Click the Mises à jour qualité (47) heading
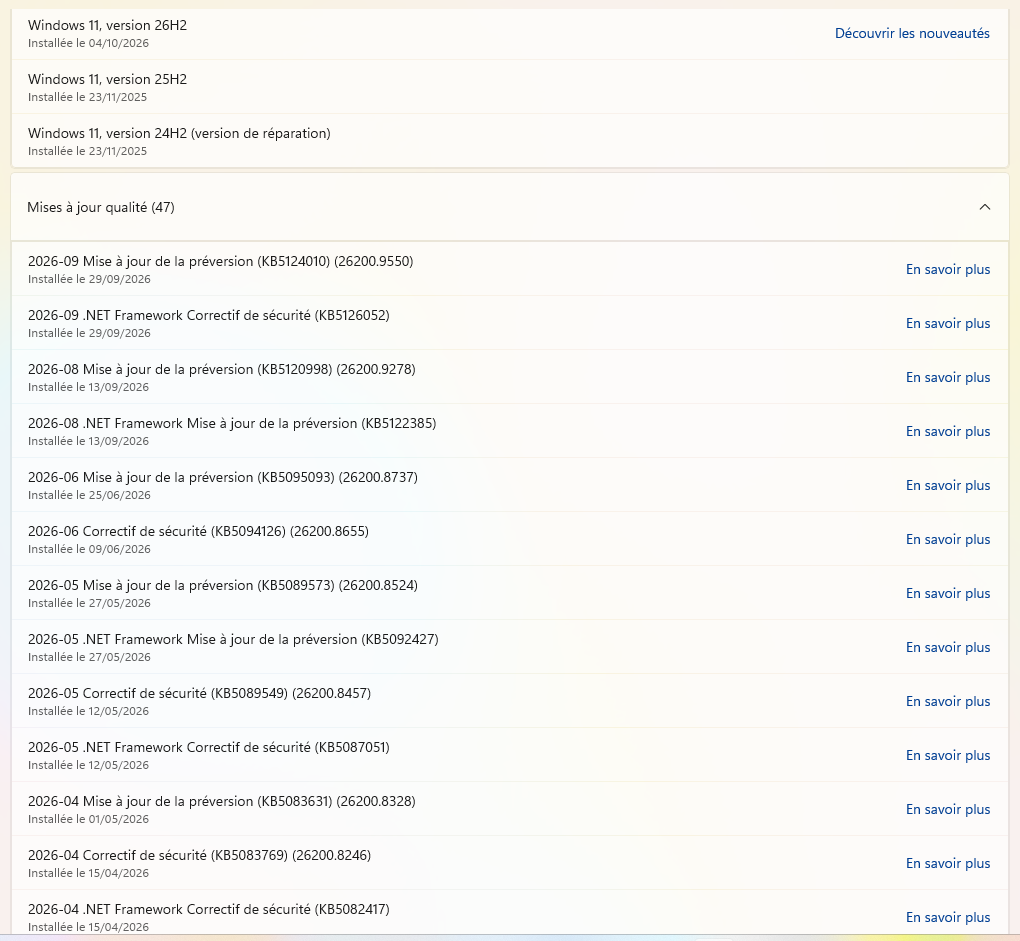Viewport: 1020px width, 941px height. click(101, 207)
